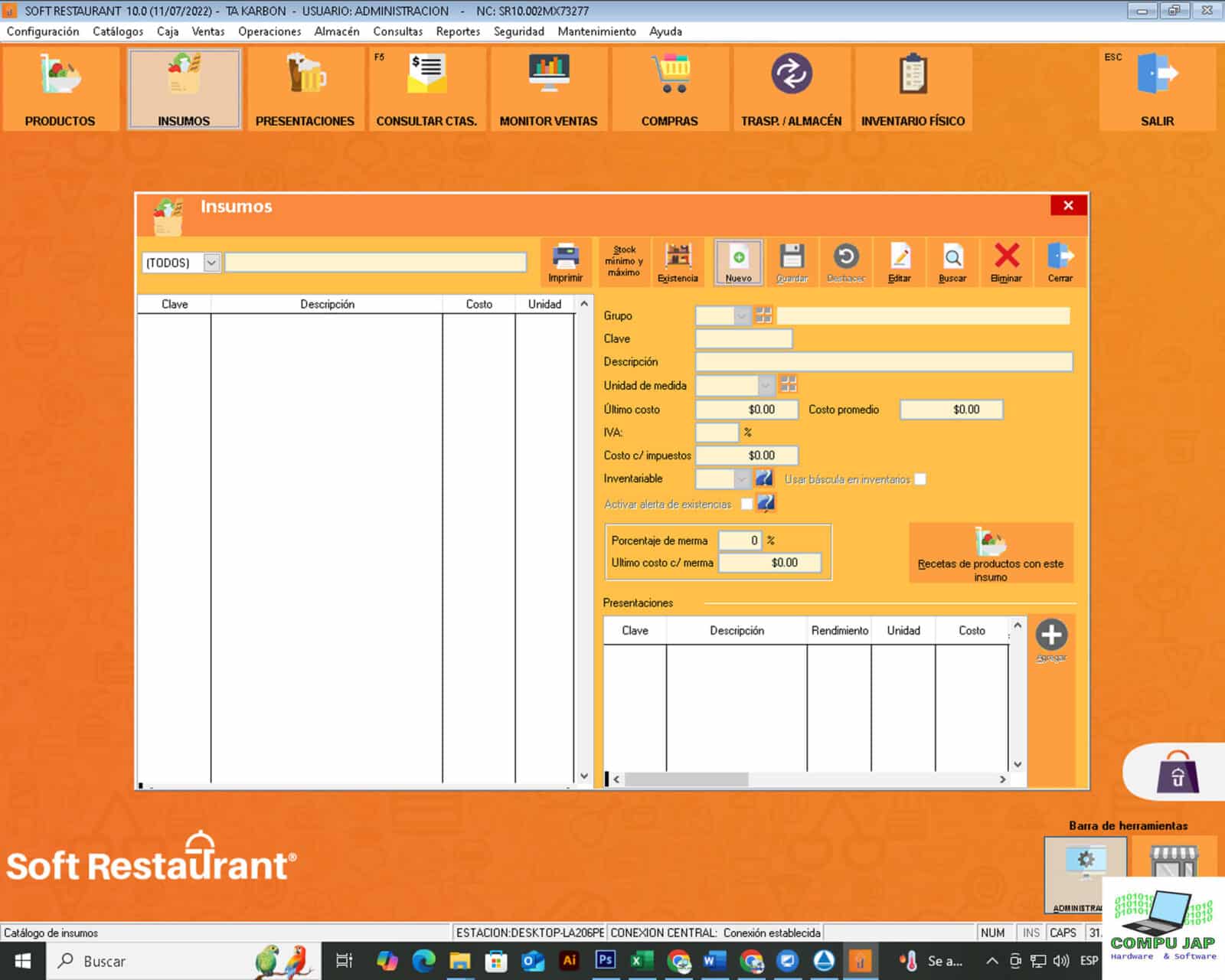The width and height of the screenshot is (1225, 980).
Task: Toggle Activar alerta de existencias checkbox
Action: click(x=746, y=504)
